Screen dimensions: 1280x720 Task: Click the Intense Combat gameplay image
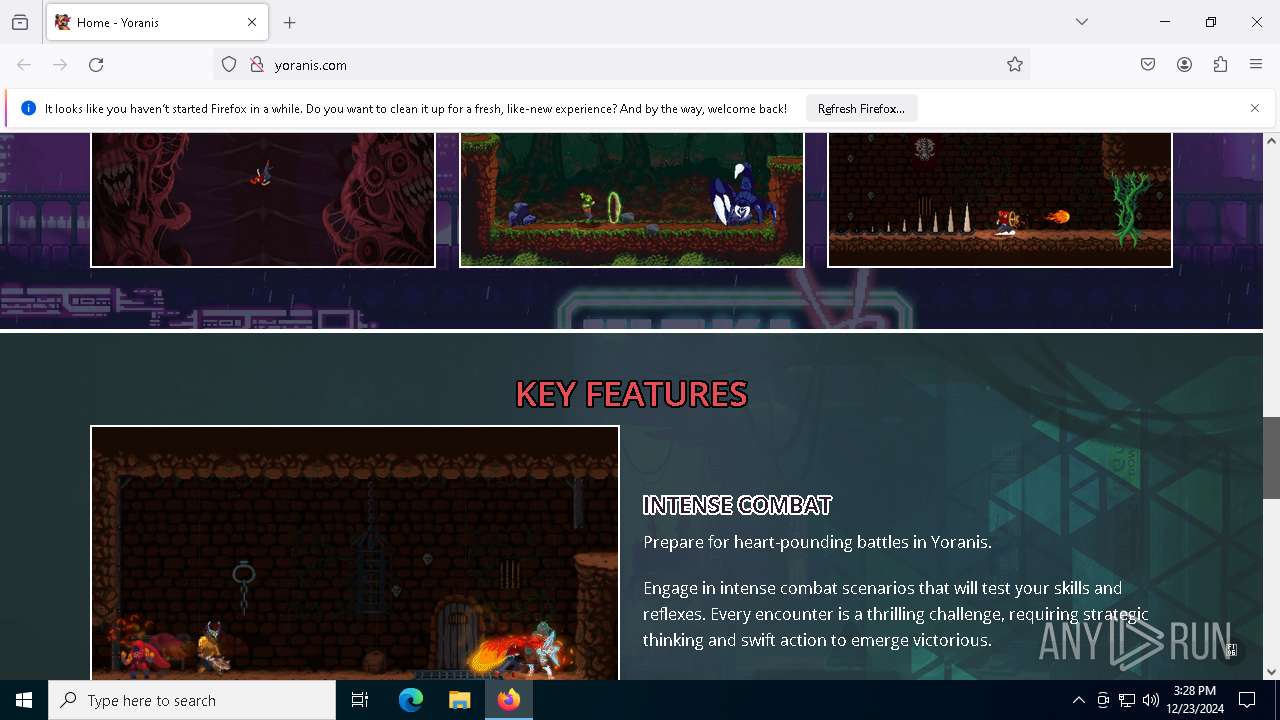[355, 553]
